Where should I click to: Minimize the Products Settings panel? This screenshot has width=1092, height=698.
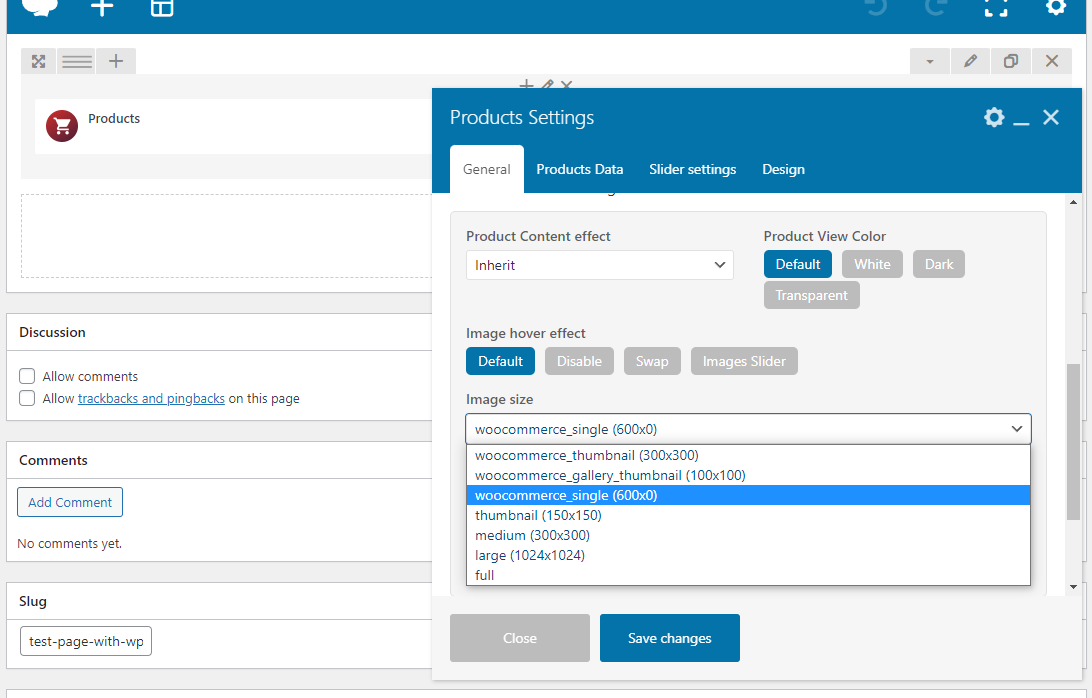pos(1021,123)
